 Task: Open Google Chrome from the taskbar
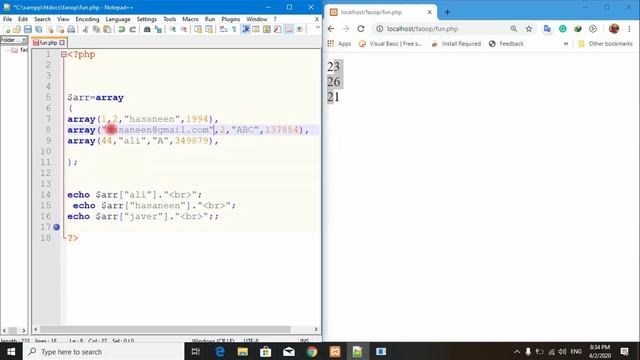pos(312,351)
